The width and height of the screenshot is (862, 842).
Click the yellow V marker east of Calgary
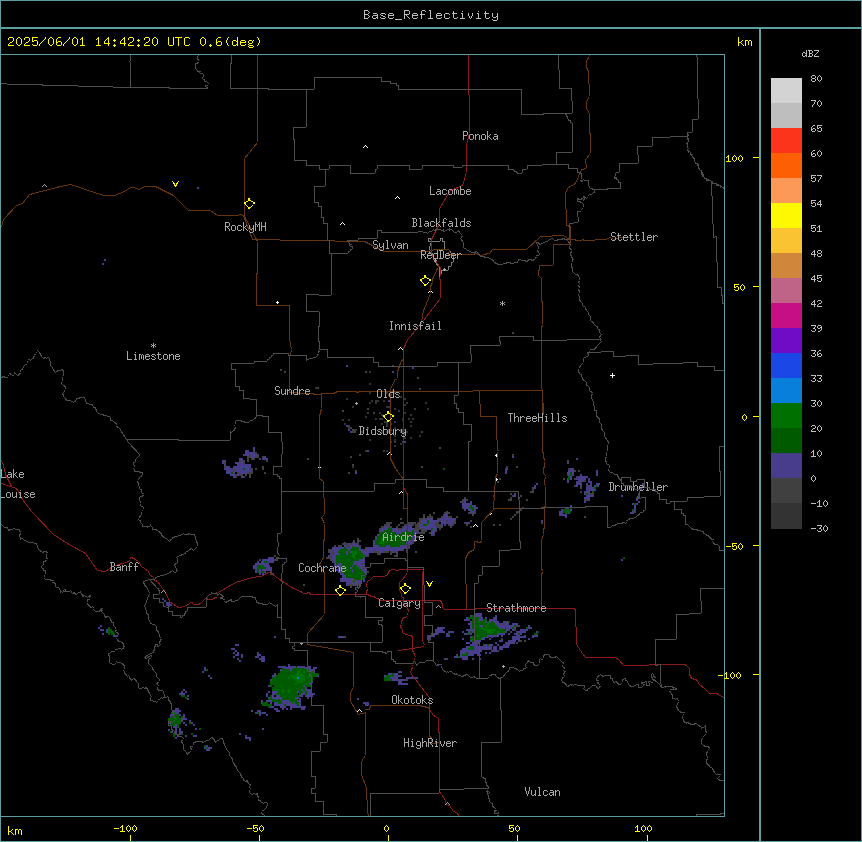point(429,584)
